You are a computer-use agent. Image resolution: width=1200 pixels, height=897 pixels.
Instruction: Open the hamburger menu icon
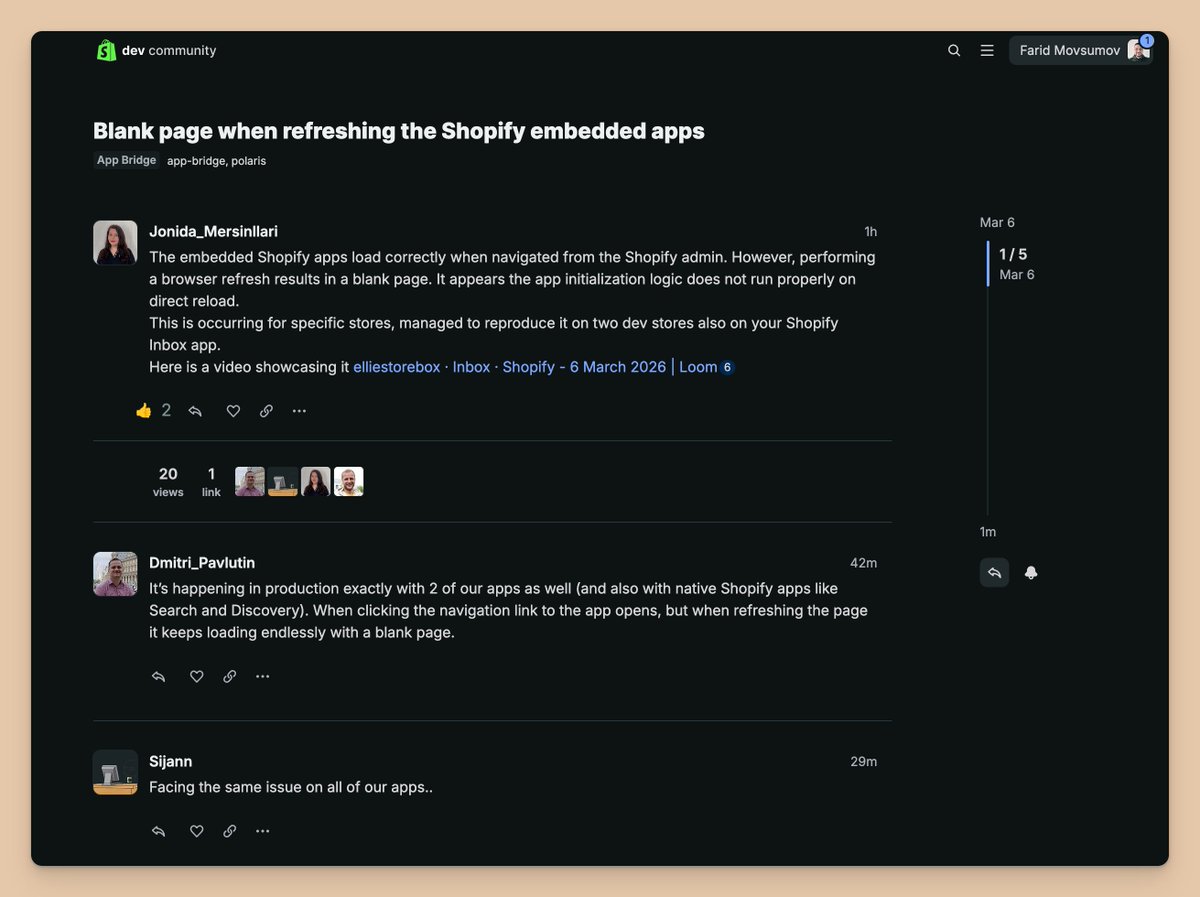pyautogui.click(x=987, y=50)
